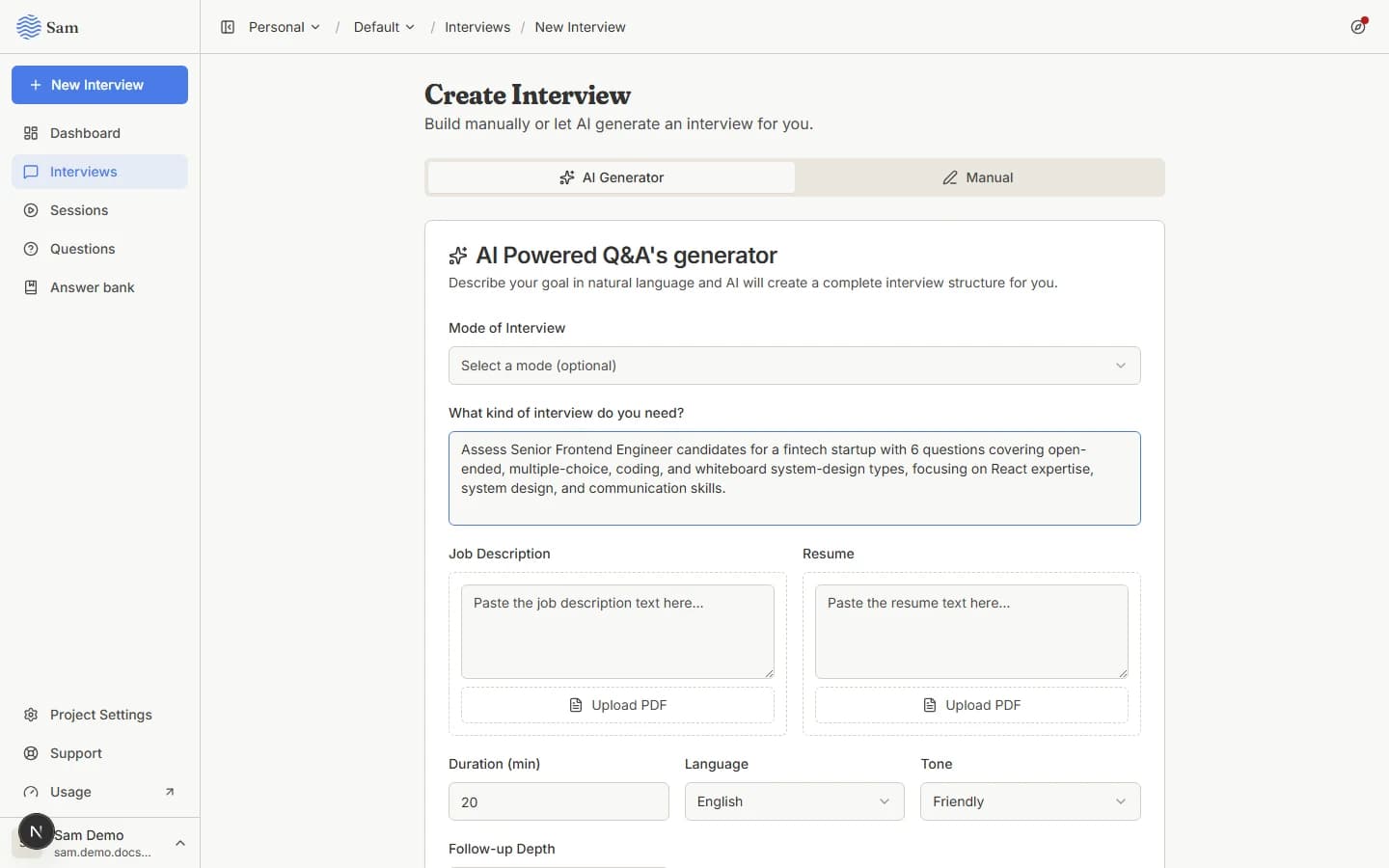The width and height of the screenshot is (1389, 868).
Task: Open the Mode of Interview select
Action: click(795, 366)
